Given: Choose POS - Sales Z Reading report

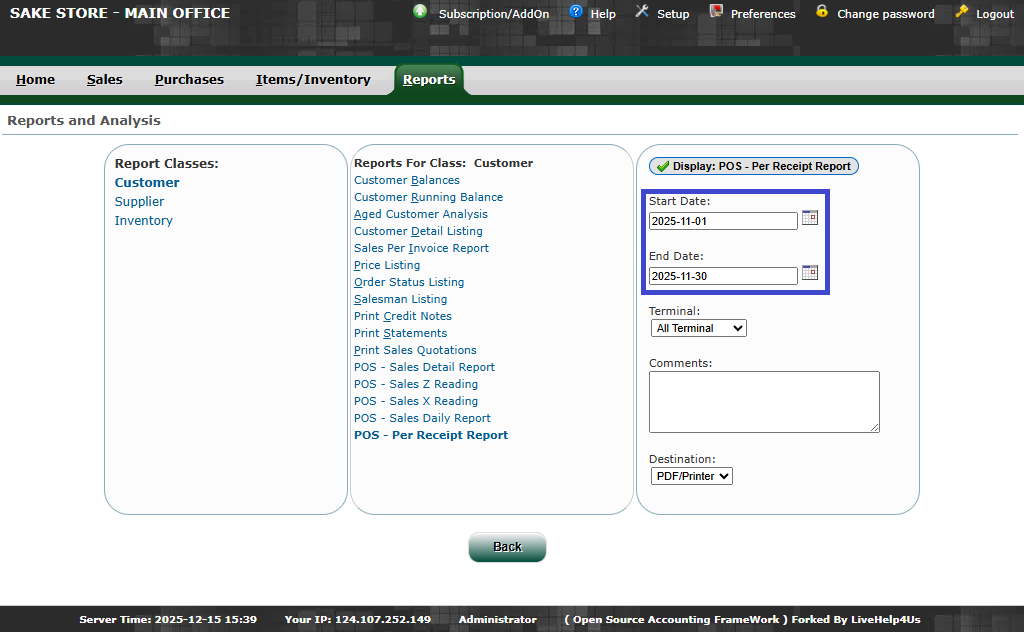Looking at the screenshot, I should (x=416, y=384).
